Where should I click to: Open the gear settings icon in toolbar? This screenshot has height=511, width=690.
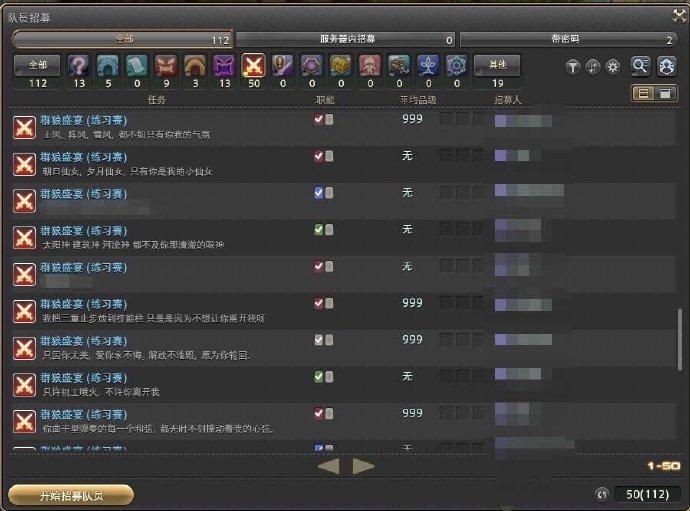click(x=613, y=67)
